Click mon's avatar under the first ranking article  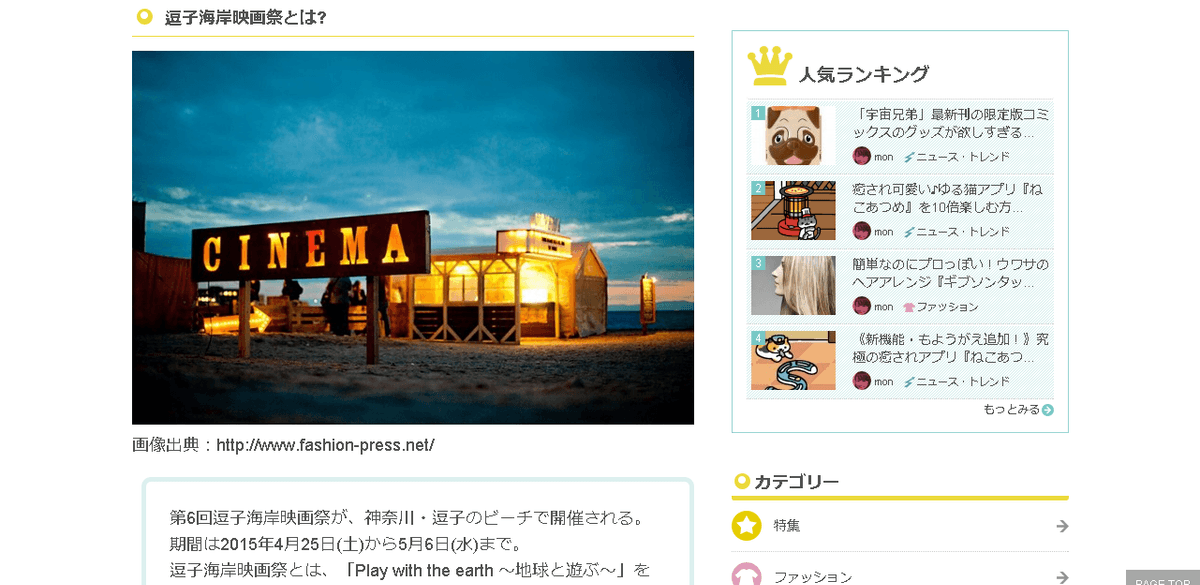(861, 156)
